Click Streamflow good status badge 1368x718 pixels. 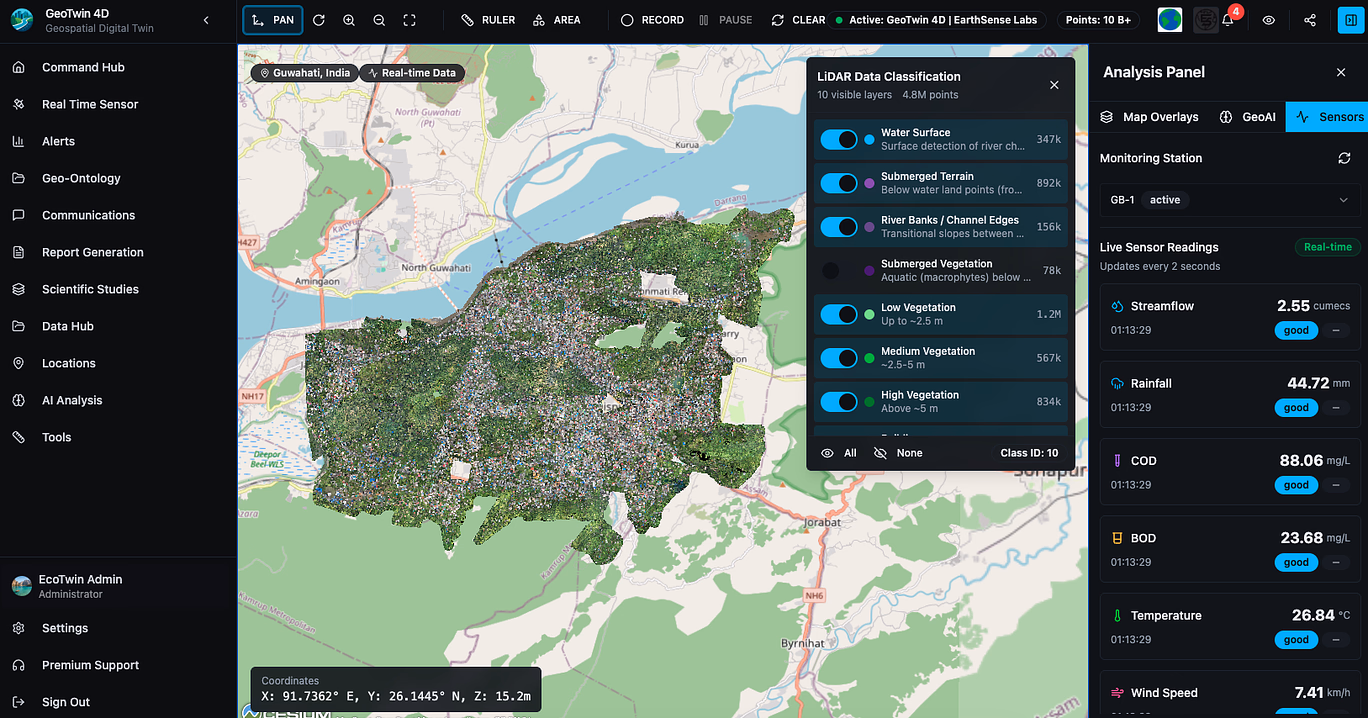pyautogui.click(x=1296, y=330)
